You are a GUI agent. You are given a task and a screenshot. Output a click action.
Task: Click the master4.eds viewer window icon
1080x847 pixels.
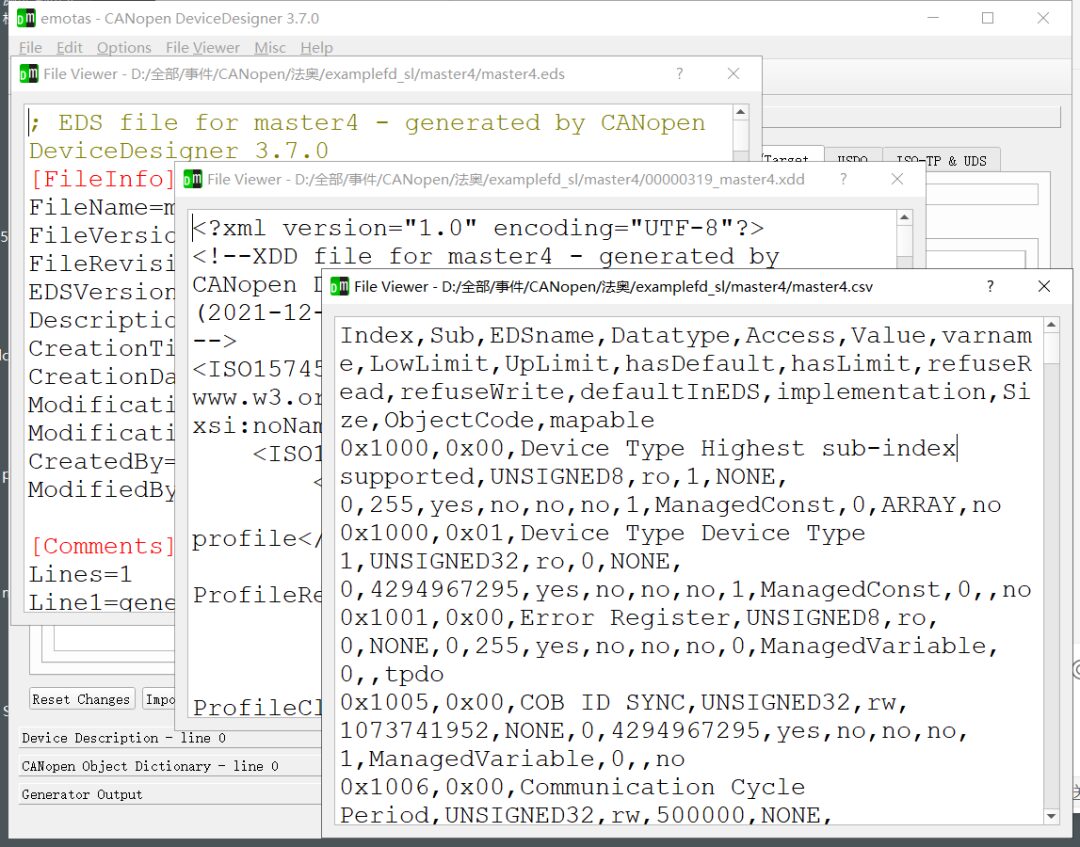(29, 74)
